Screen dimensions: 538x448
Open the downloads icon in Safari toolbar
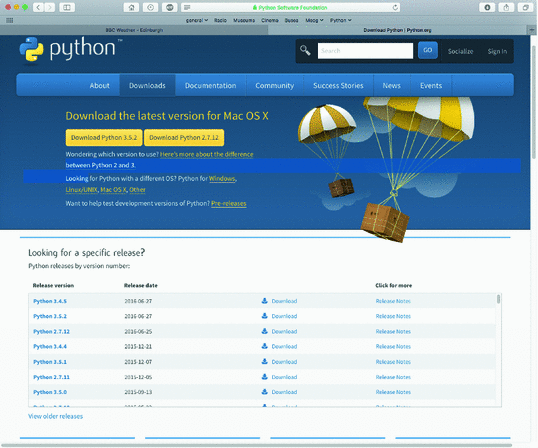(487, 7)
